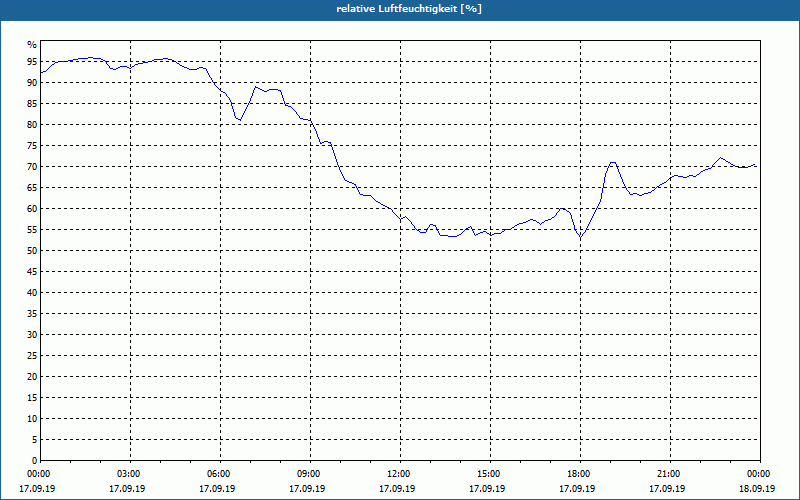Click the y-axis label '60'

pos(32,209)
